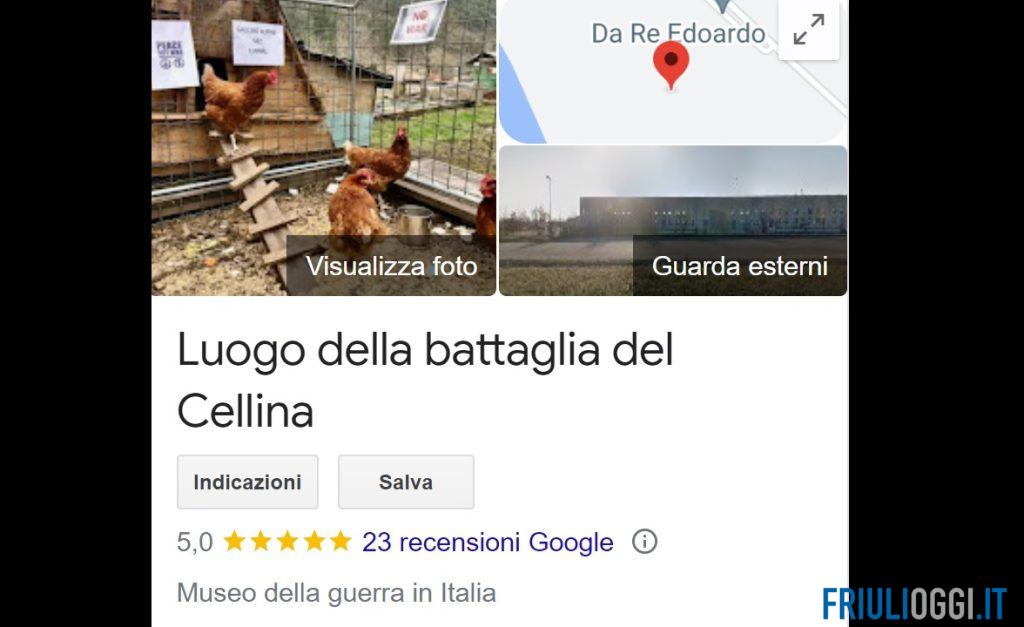
Task: Save the place with Salva button
Action: 406,482
